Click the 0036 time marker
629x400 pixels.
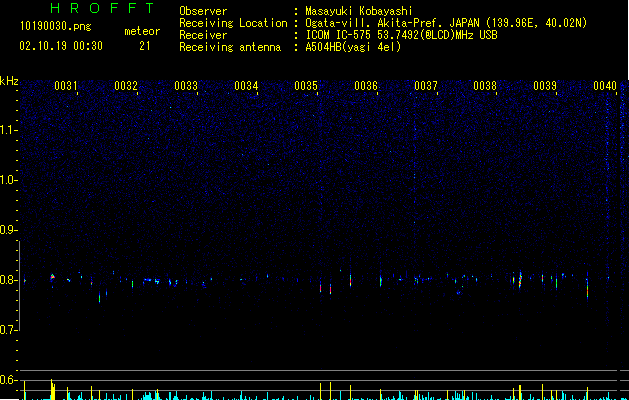click(x=366, y=86)
